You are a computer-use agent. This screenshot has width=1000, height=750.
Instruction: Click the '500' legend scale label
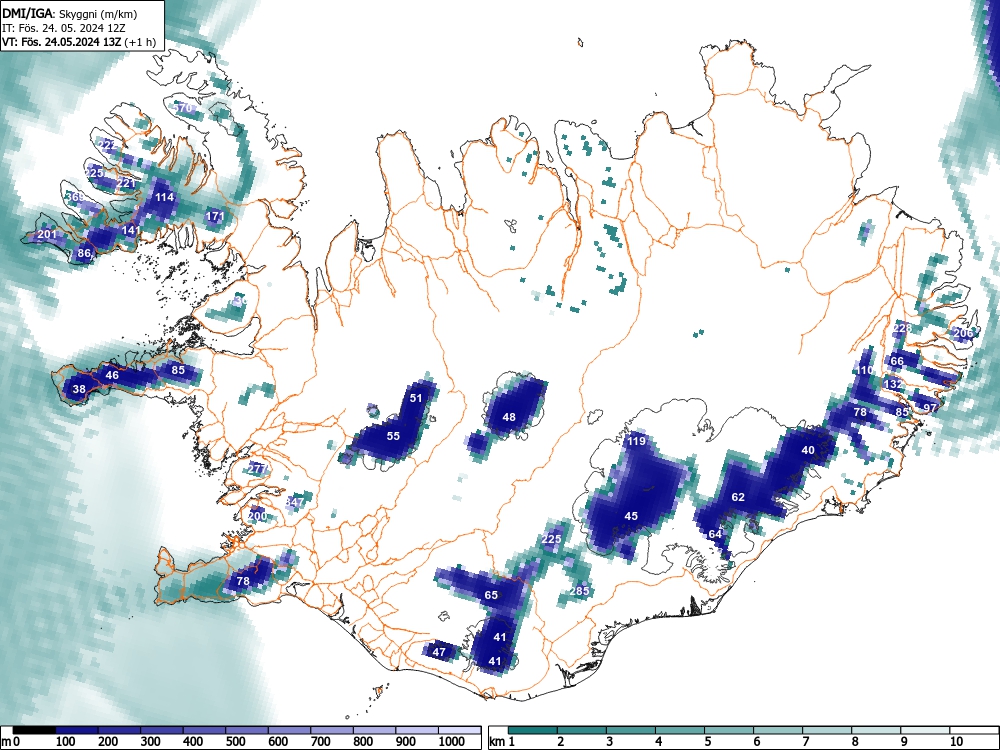[x=235, y=741]
